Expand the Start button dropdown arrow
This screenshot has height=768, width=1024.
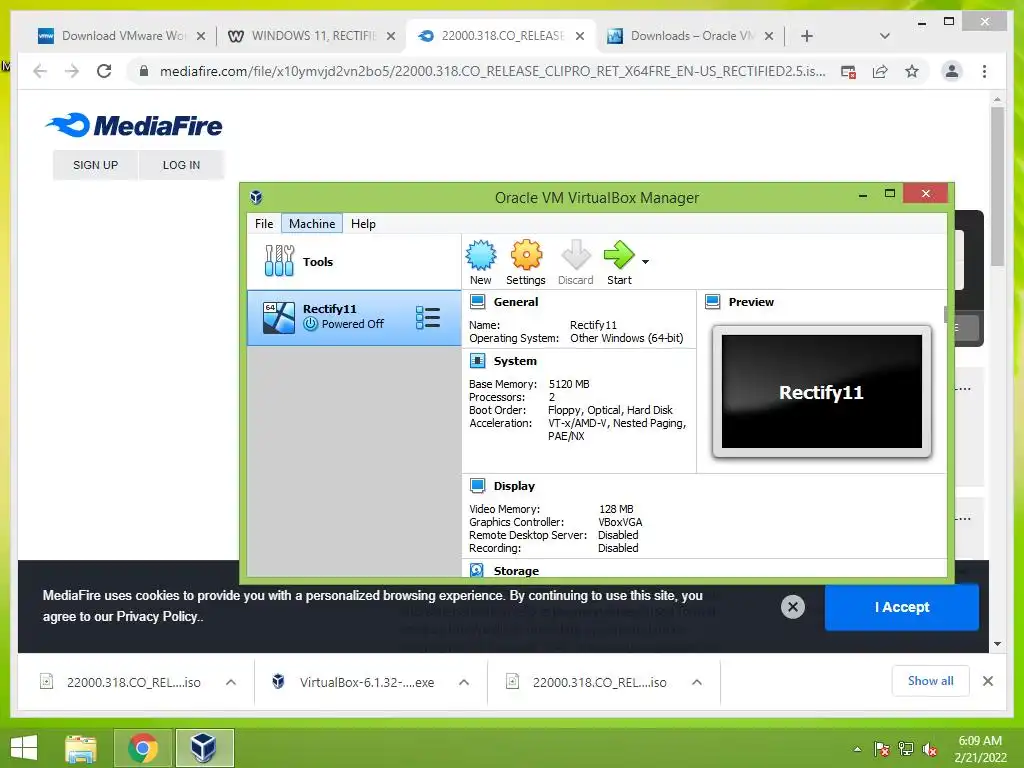coord(645,262)
